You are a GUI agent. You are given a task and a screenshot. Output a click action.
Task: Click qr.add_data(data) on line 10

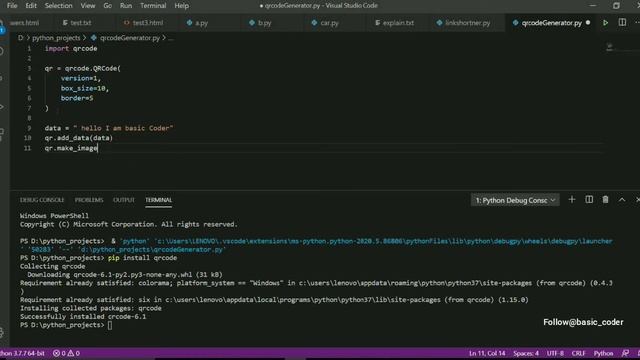[x=79, y=138]
